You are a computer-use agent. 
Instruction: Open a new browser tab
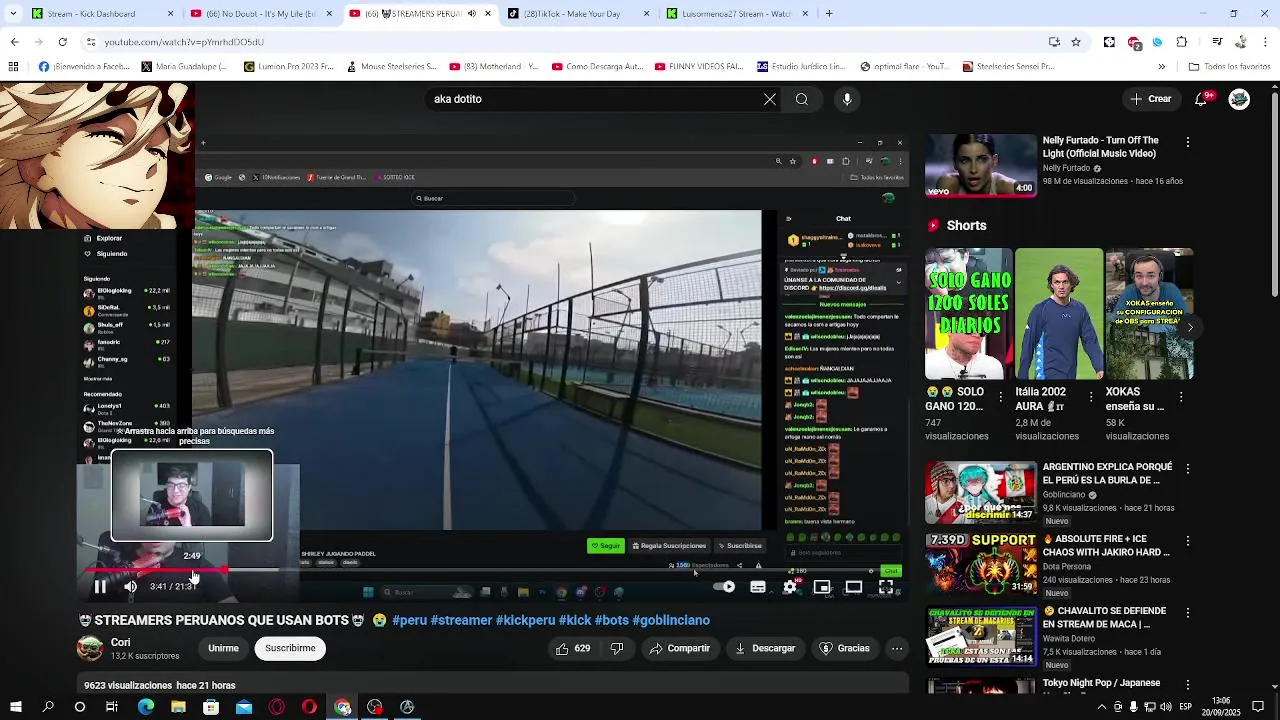[x=829, y=14]
